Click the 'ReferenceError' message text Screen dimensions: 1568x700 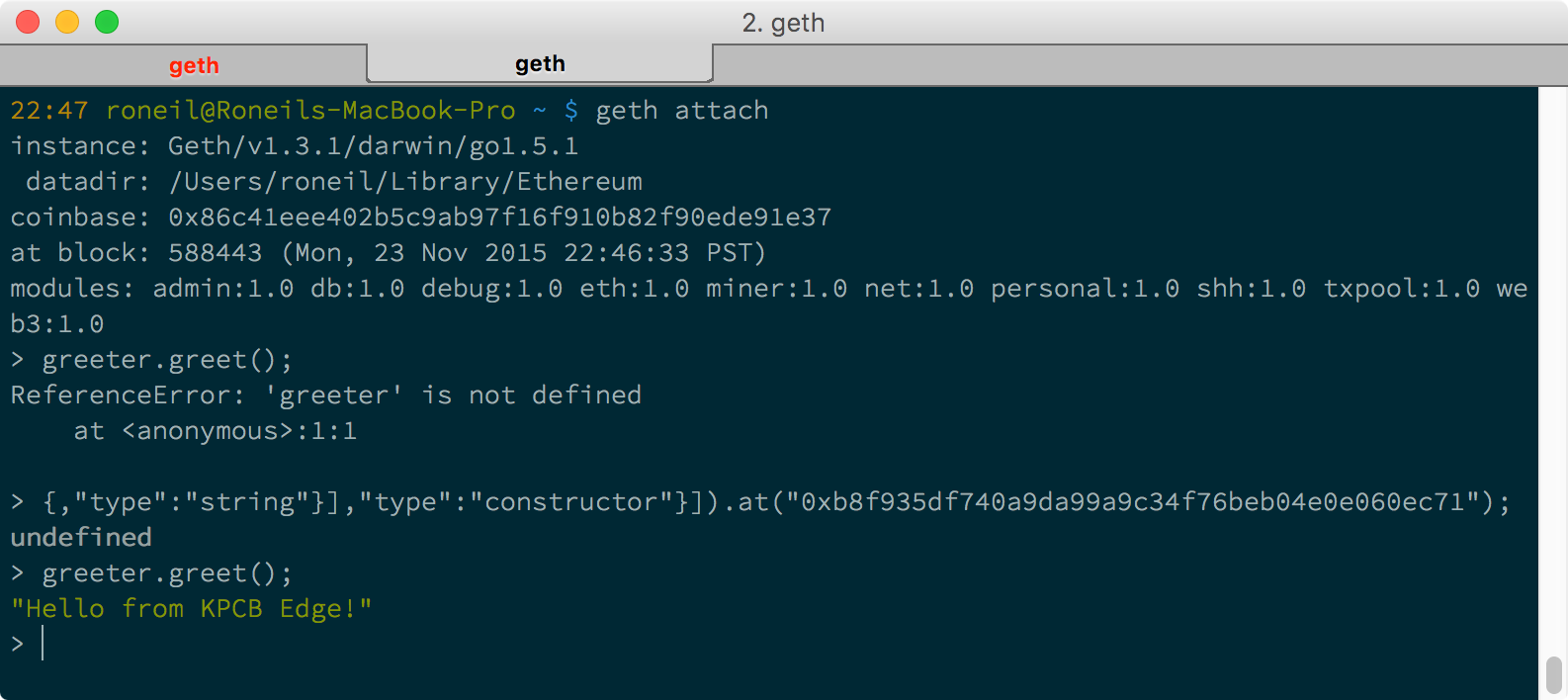click(121, 395)
